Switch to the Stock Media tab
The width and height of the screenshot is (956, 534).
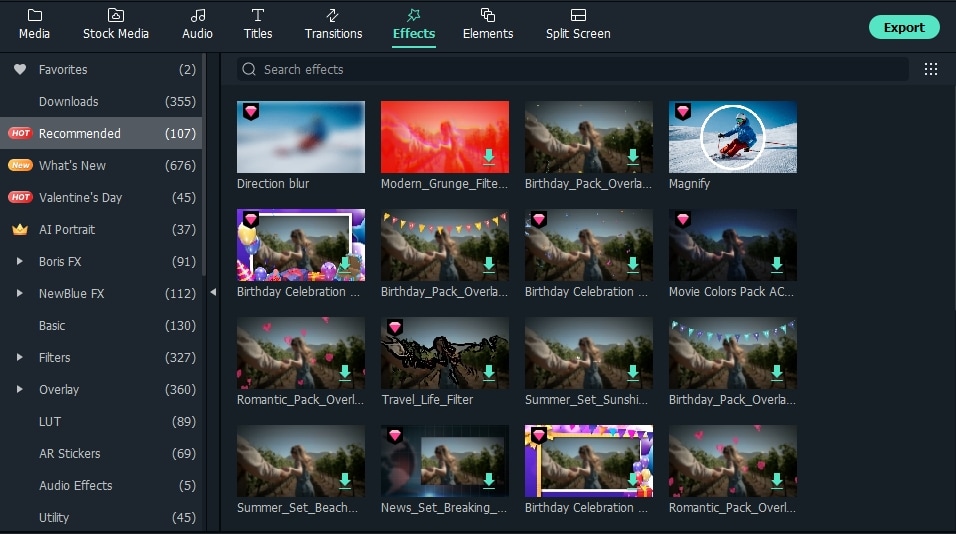point(116,24)
